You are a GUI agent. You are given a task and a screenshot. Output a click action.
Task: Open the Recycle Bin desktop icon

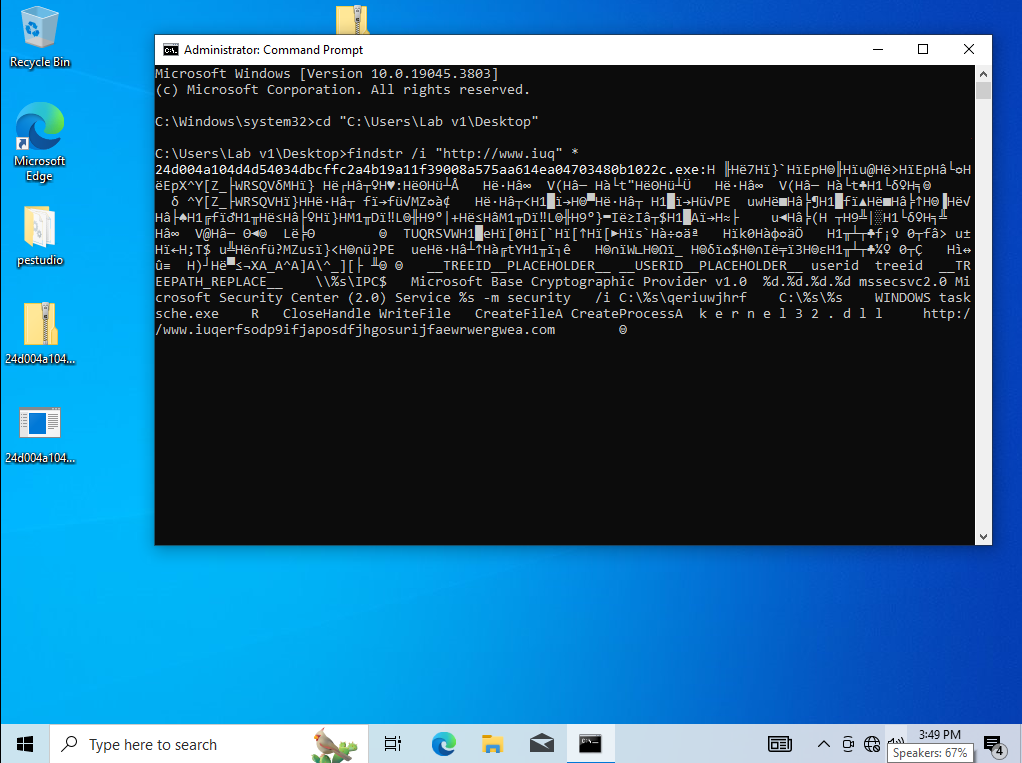point(39,37)
